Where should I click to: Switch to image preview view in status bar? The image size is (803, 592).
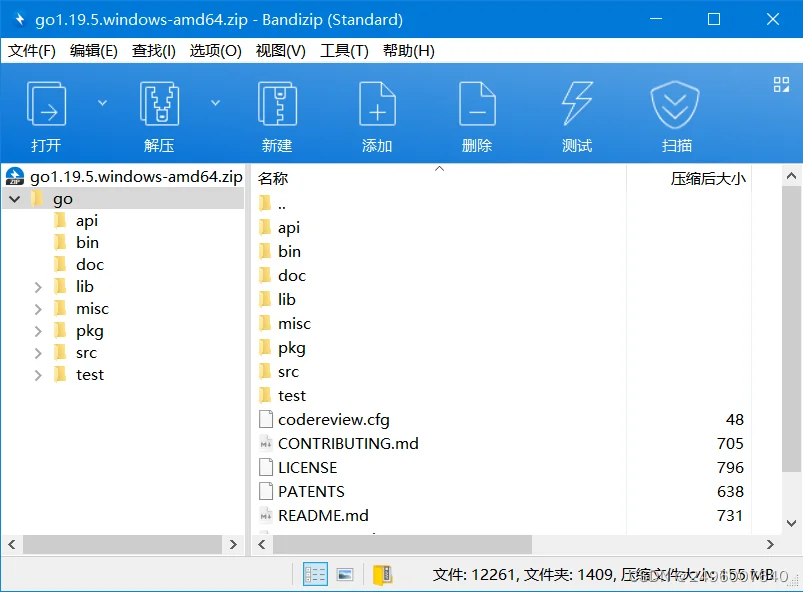[x=345, y=575]
